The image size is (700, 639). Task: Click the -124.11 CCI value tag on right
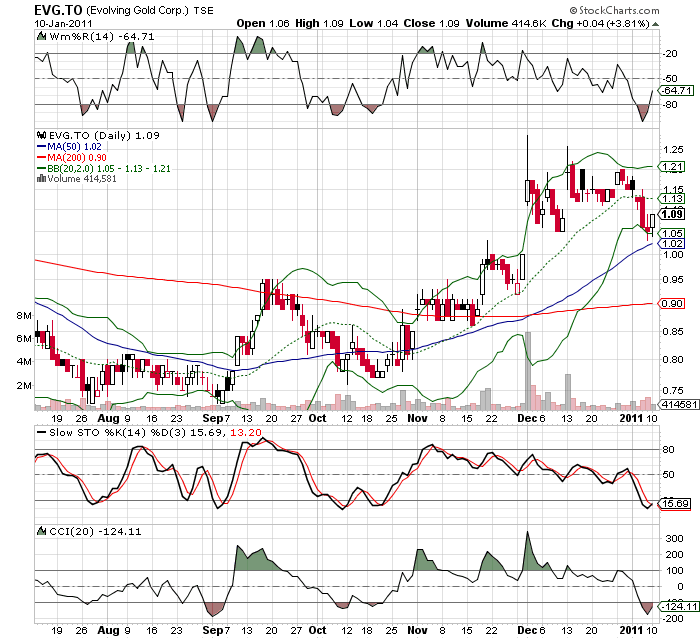click(679, 606)
